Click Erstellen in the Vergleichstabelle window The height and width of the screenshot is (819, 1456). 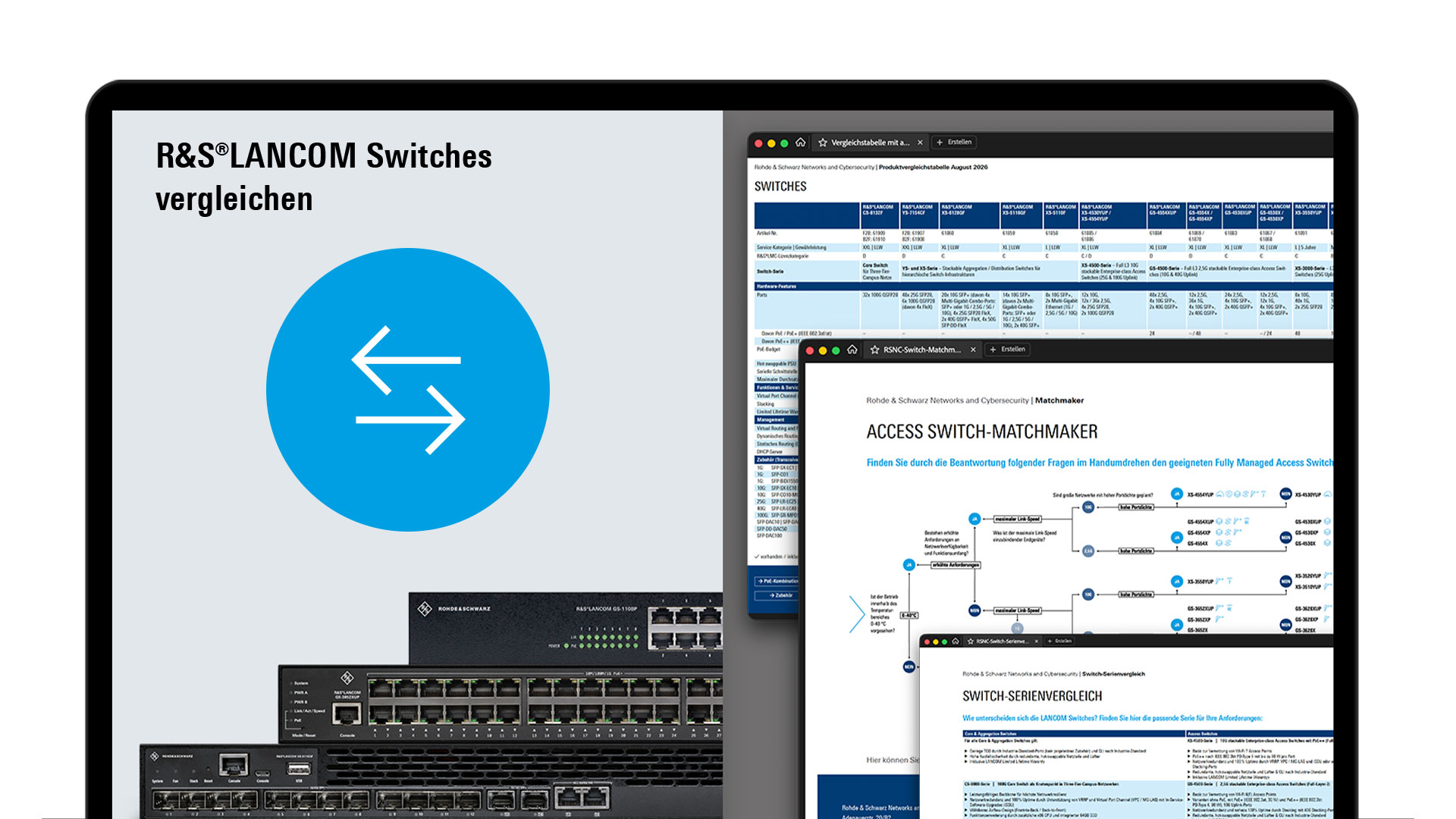(954, 143)
